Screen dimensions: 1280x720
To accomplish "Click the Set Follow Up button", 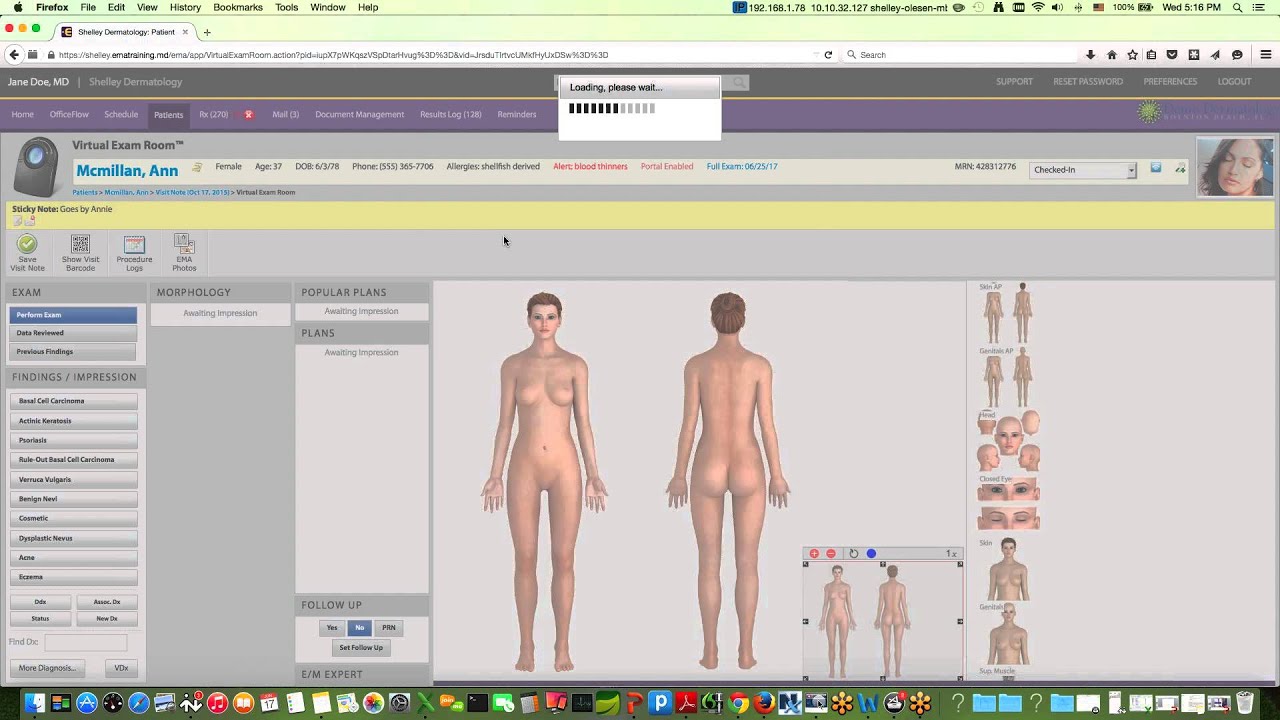I will pyautogui.click(x=361, y=648).
